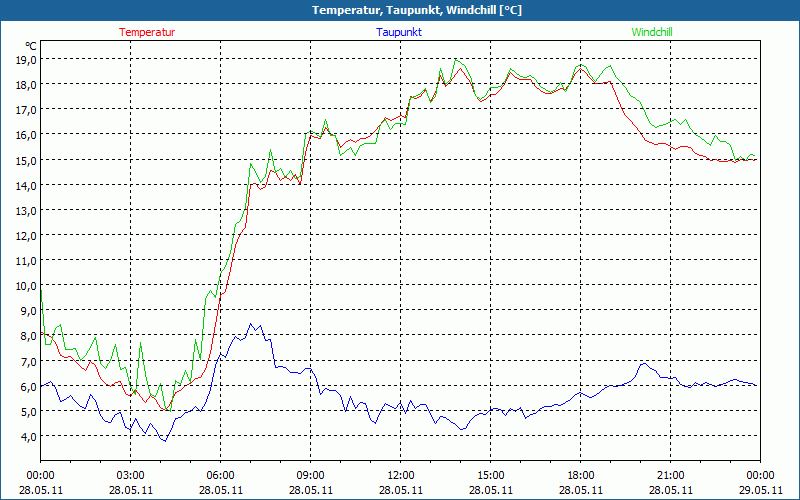Viewport: 800px width, 500px height.
Task: Click the 4,0 y-axis value
Action: click(29, 436)
